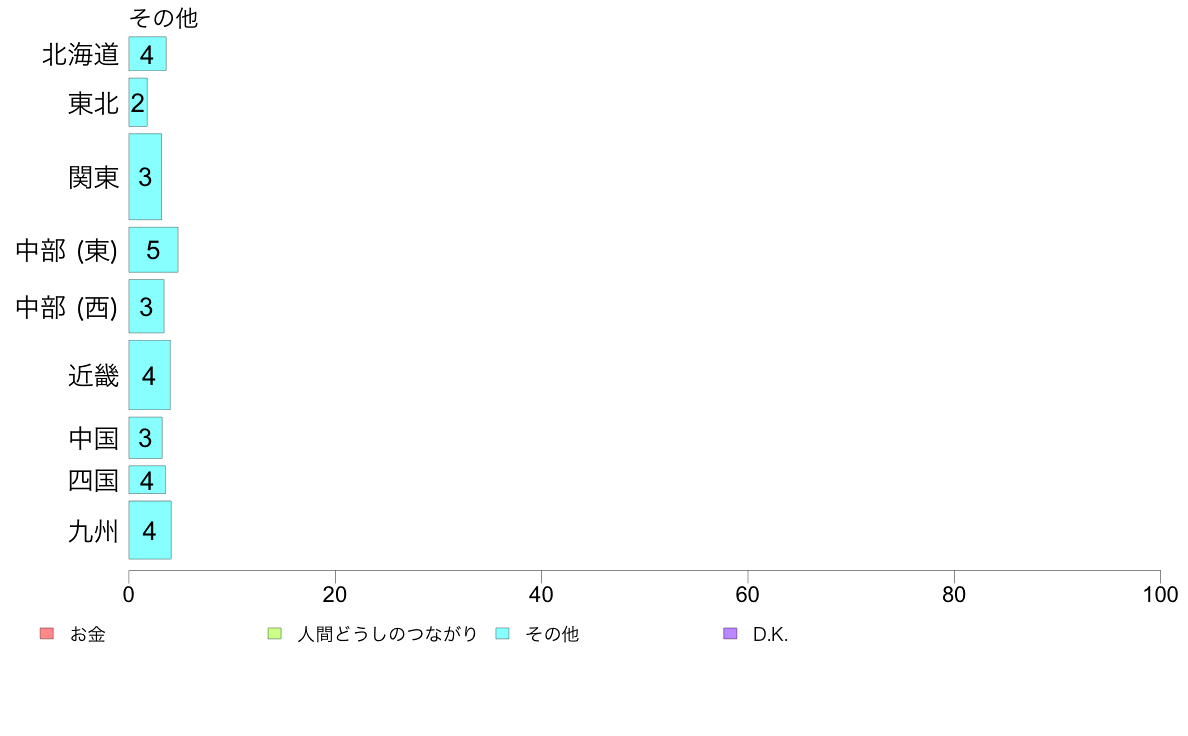The image size is (1188, 736).
Task: Select the 北海道 bar showing 4
Action: coord(148,54)
